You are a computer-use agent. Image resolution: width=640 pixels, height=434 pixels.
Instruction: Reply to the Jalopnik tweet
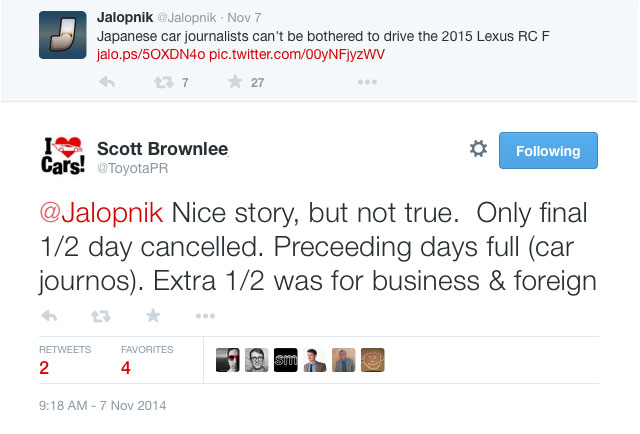(106, 82)
